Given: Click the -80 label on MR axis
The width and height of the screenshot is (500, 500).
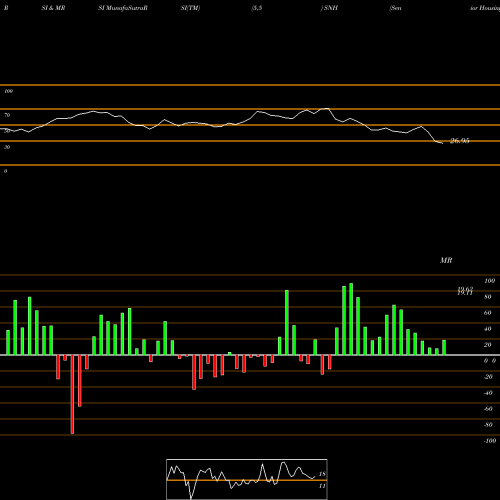Looking at the screenshot, I should [488, 425].
